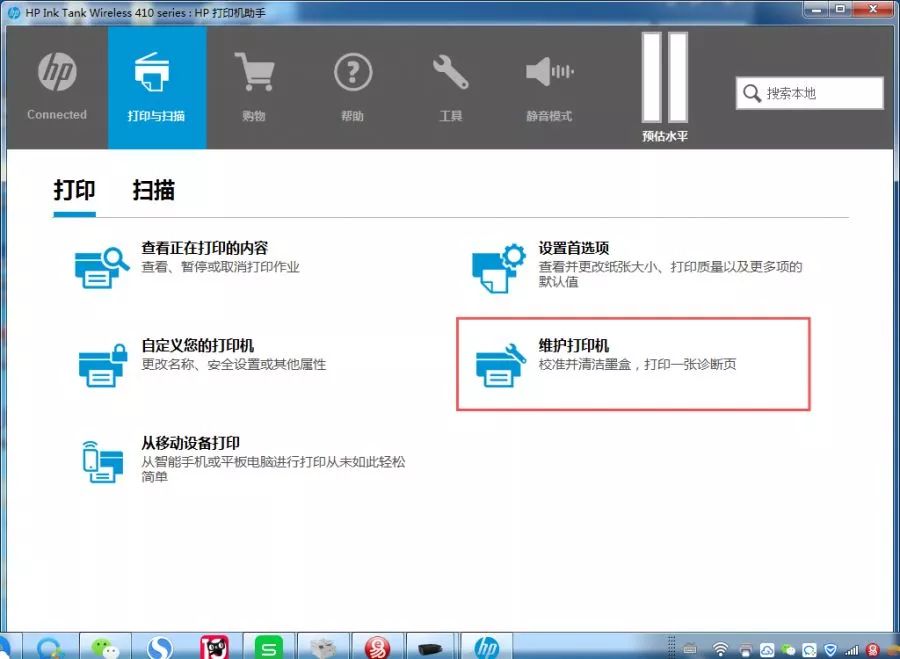Toggle 静音模式 quiet mode speaker
Screen dimensions: 900x659
(x=549, y=87)
